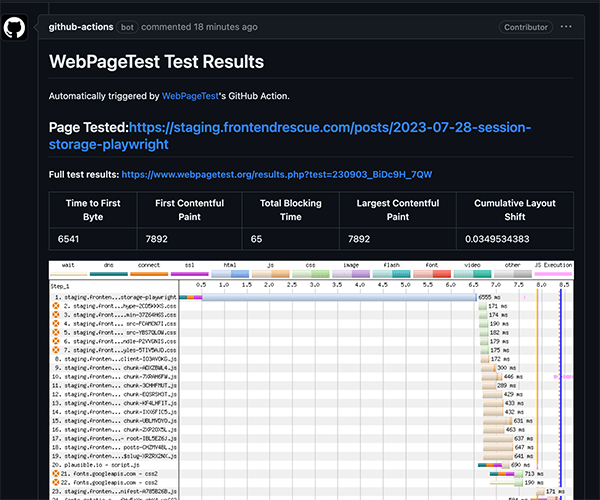Click the 'Total Blocking Time' column header
This screenshot has width=600, height=500.
click(290, 210)
